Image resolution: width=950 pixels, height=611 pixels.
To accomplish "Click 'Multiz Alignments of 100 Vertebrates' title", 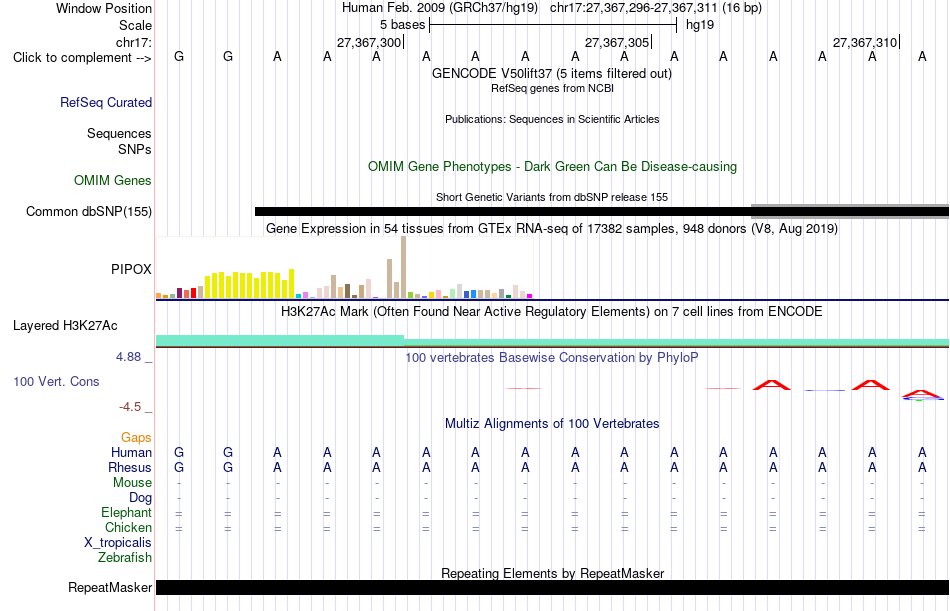I will [x=552, y=424].
